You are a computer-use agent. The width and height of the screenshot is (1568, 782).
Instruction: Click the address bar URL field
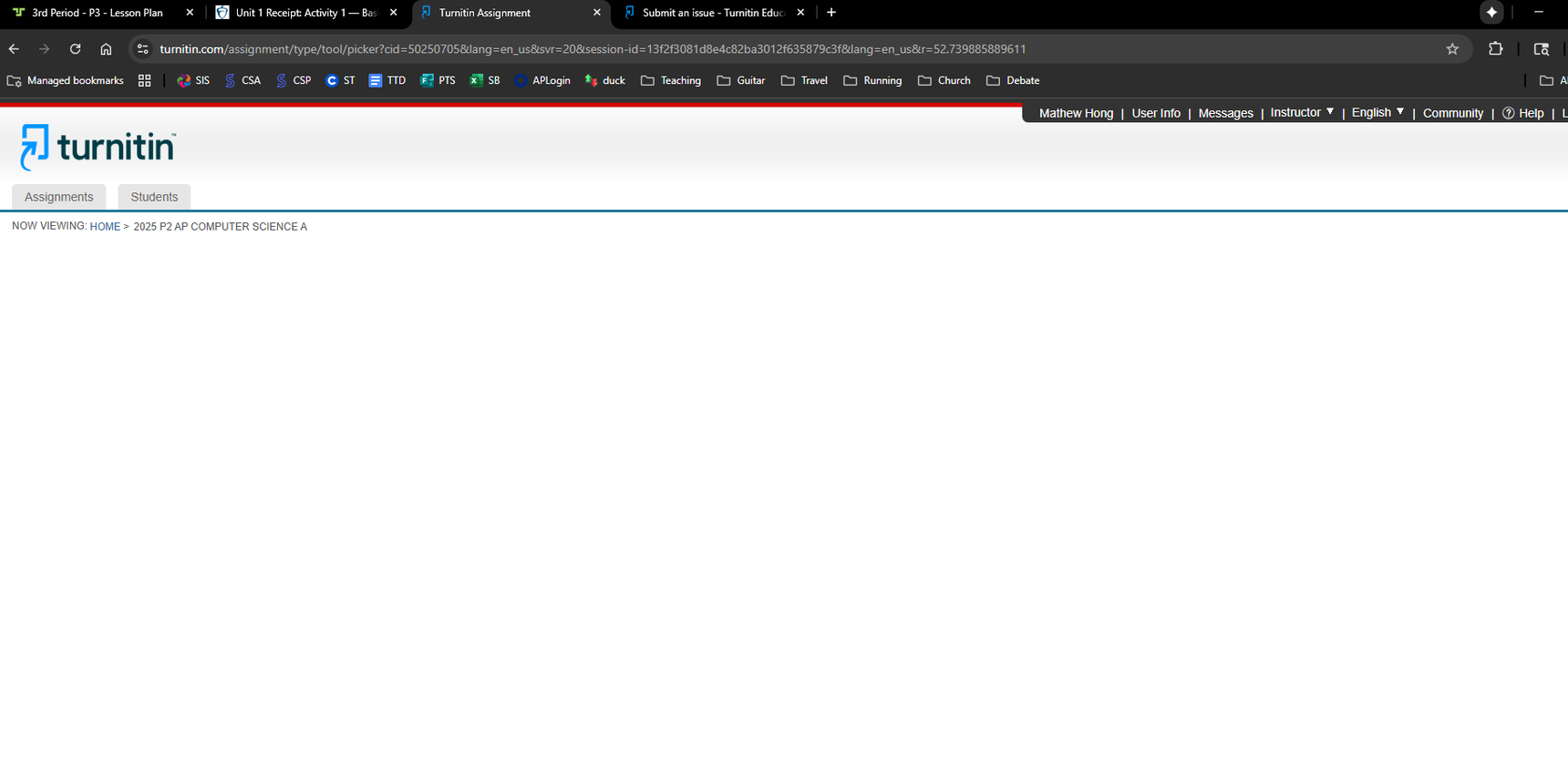tap(593, 49)
